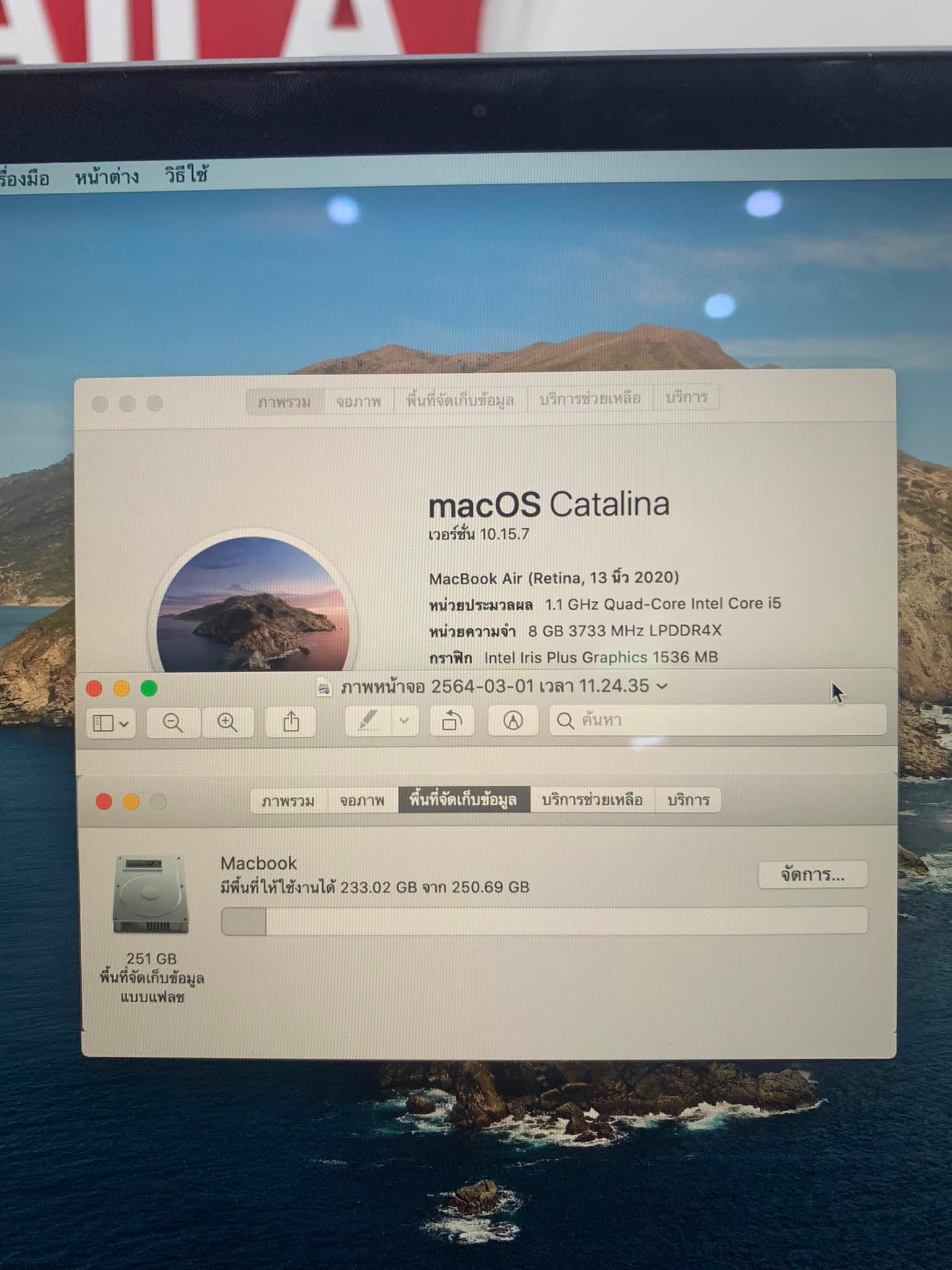Select the highlight pen tool in Preview
The height and width of the screenshot is (1270, 952).
(x=368, y=721)
